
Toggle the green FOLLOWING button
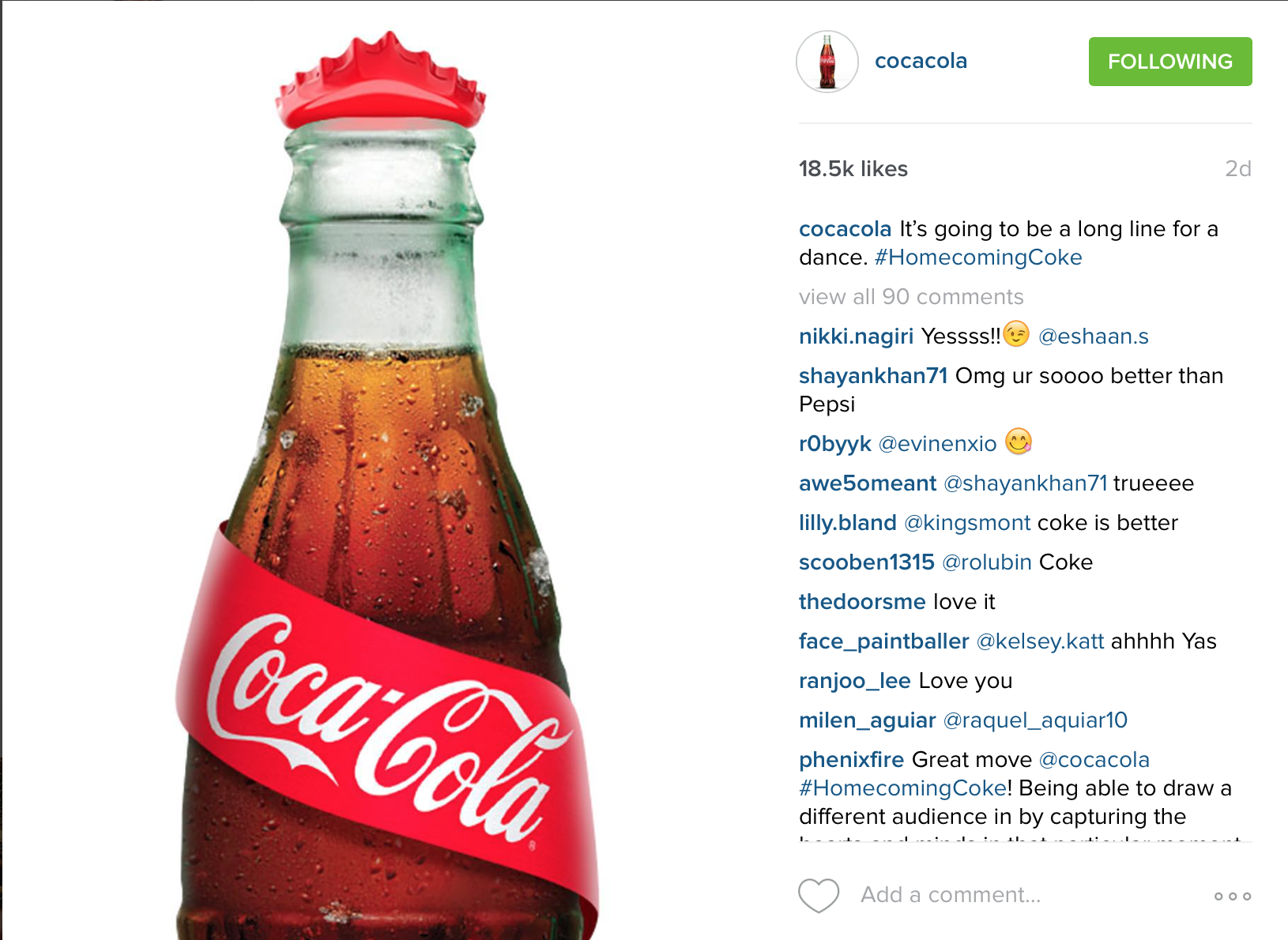[x=1169, y=62]
